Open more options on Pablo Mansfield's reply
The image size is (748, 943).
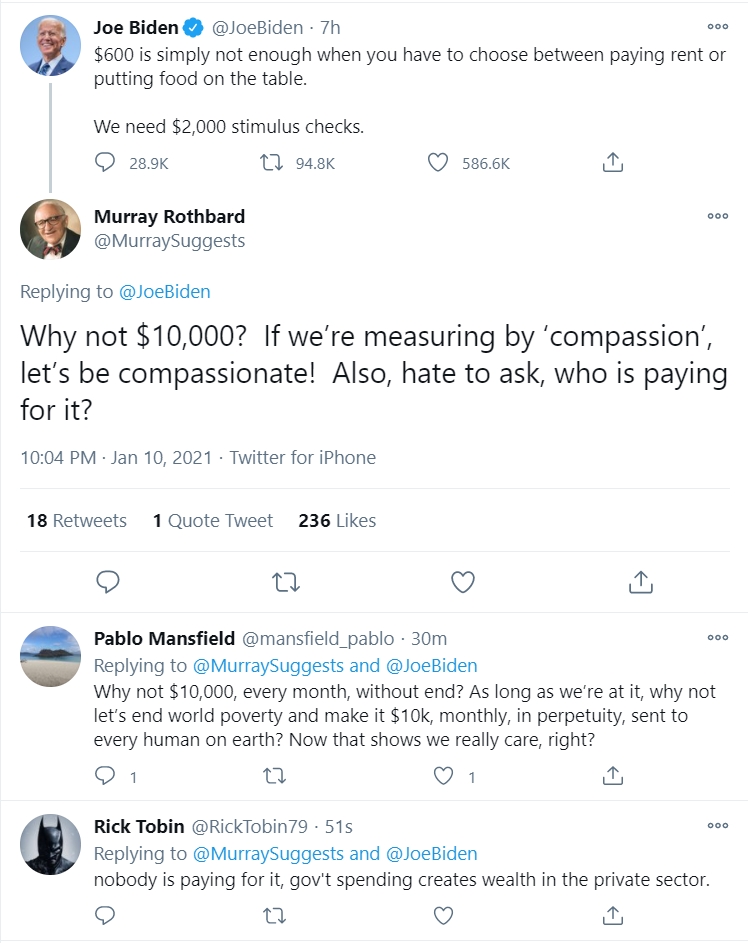pyautogui.click(x=717, y=638)
